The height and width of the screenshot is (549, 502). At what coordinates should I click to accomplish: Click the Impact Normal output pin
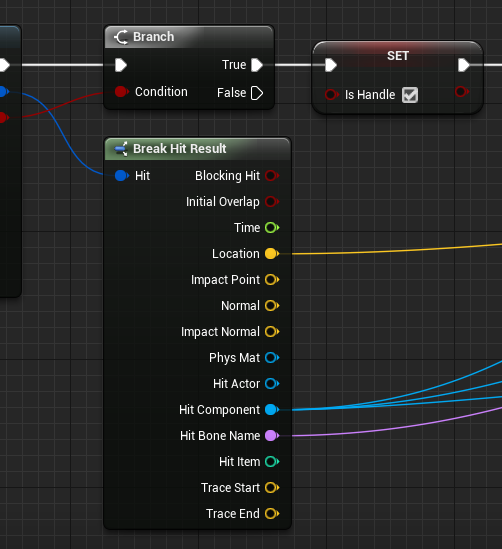coord(272,332)
